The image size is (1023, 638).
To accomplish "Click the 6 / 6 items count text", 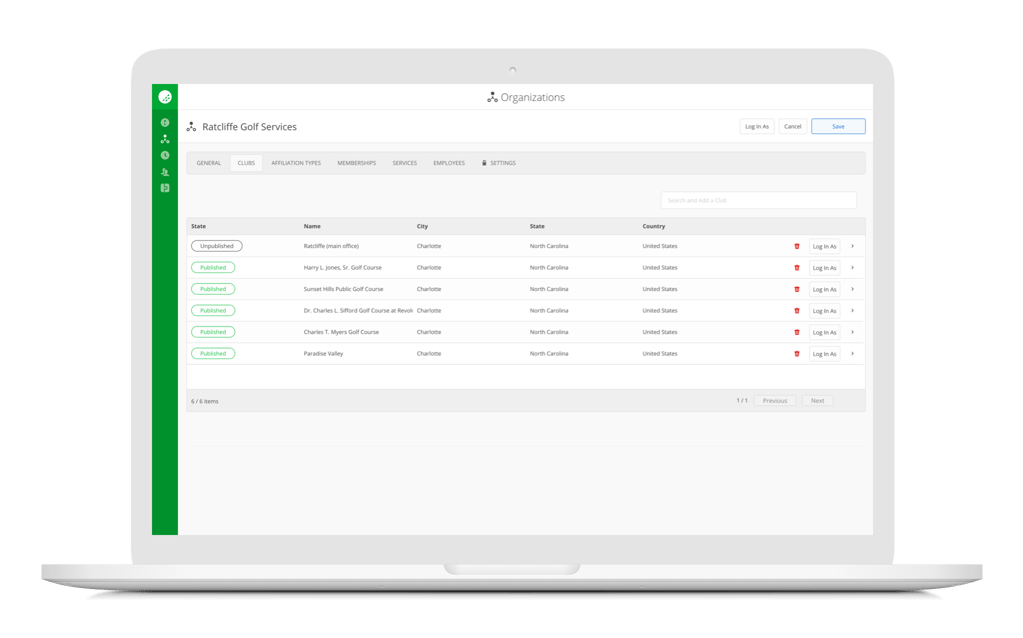I will click(x=205, y=401).
